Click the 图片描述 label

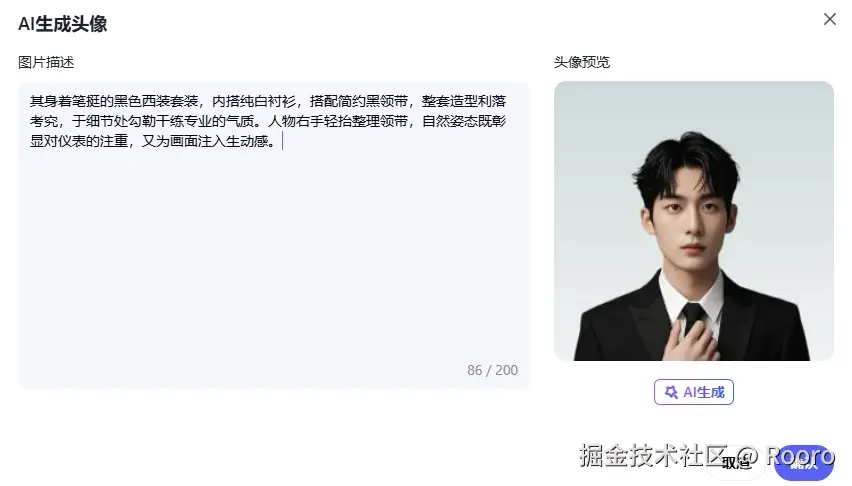[x=46, y=62]
